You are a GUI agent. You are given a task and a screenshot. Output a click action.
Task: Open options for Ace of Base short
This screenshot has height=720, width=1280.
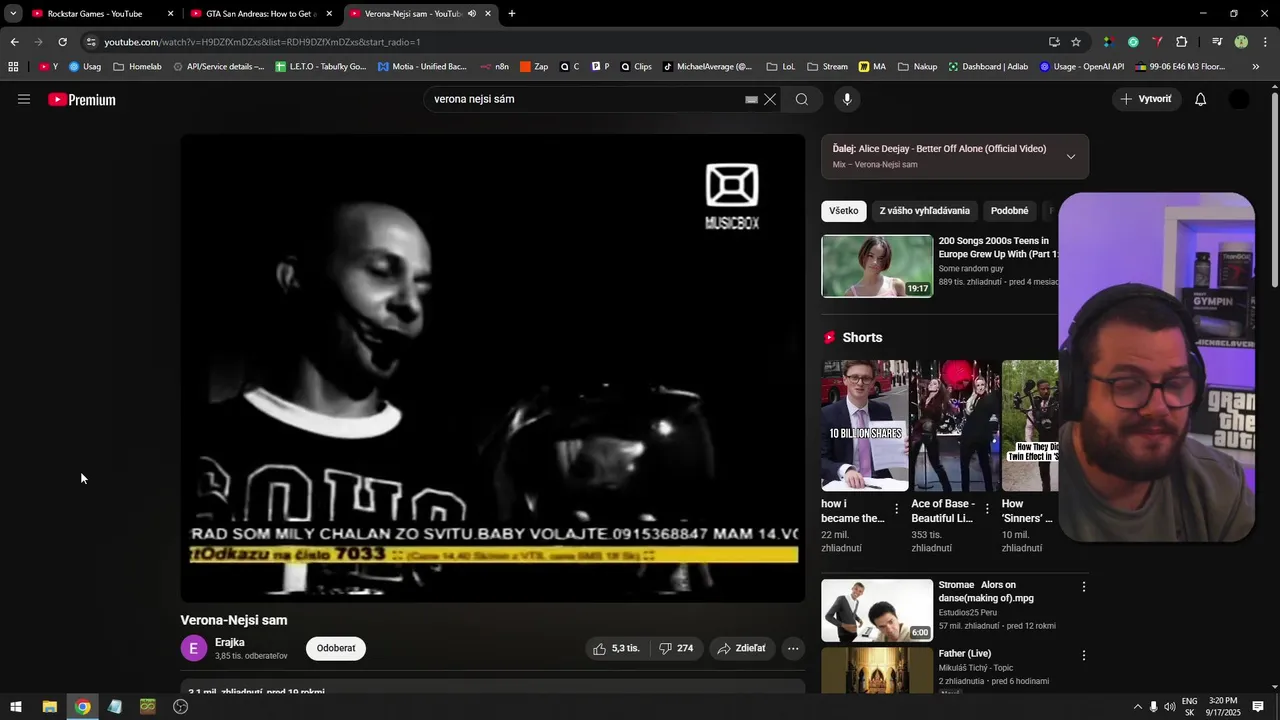(x=987, y=509)
